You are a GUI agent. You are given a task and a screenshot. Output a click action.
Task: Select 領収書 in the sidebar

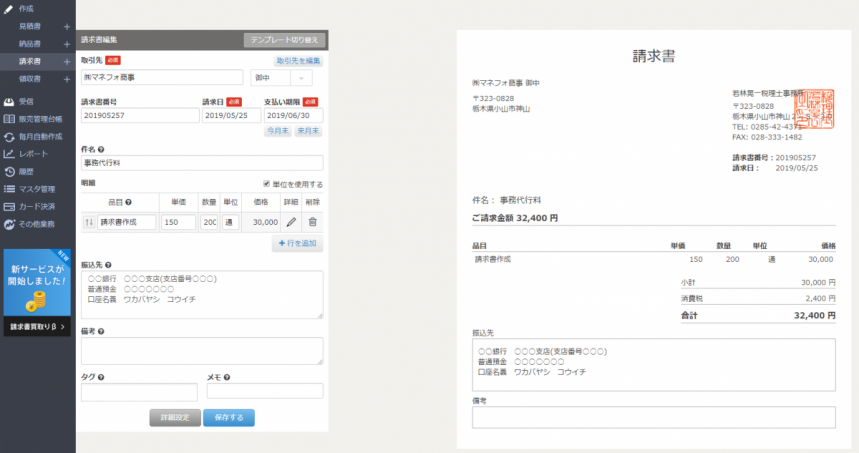(30, 79)
